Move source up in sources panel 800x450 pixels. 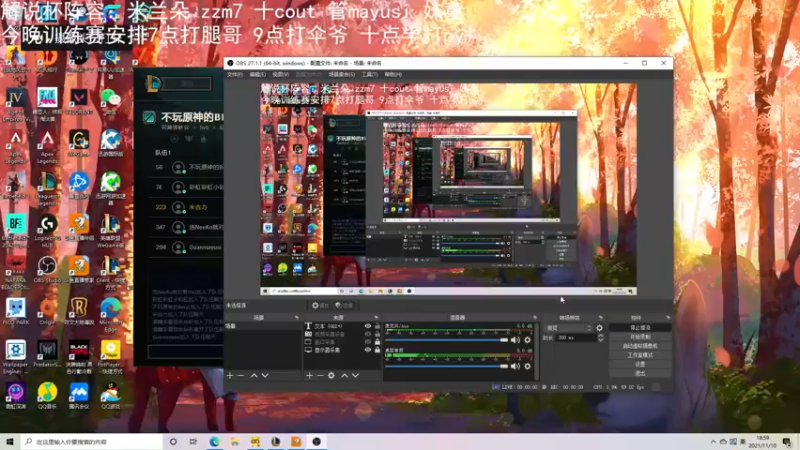pos(344,376)
